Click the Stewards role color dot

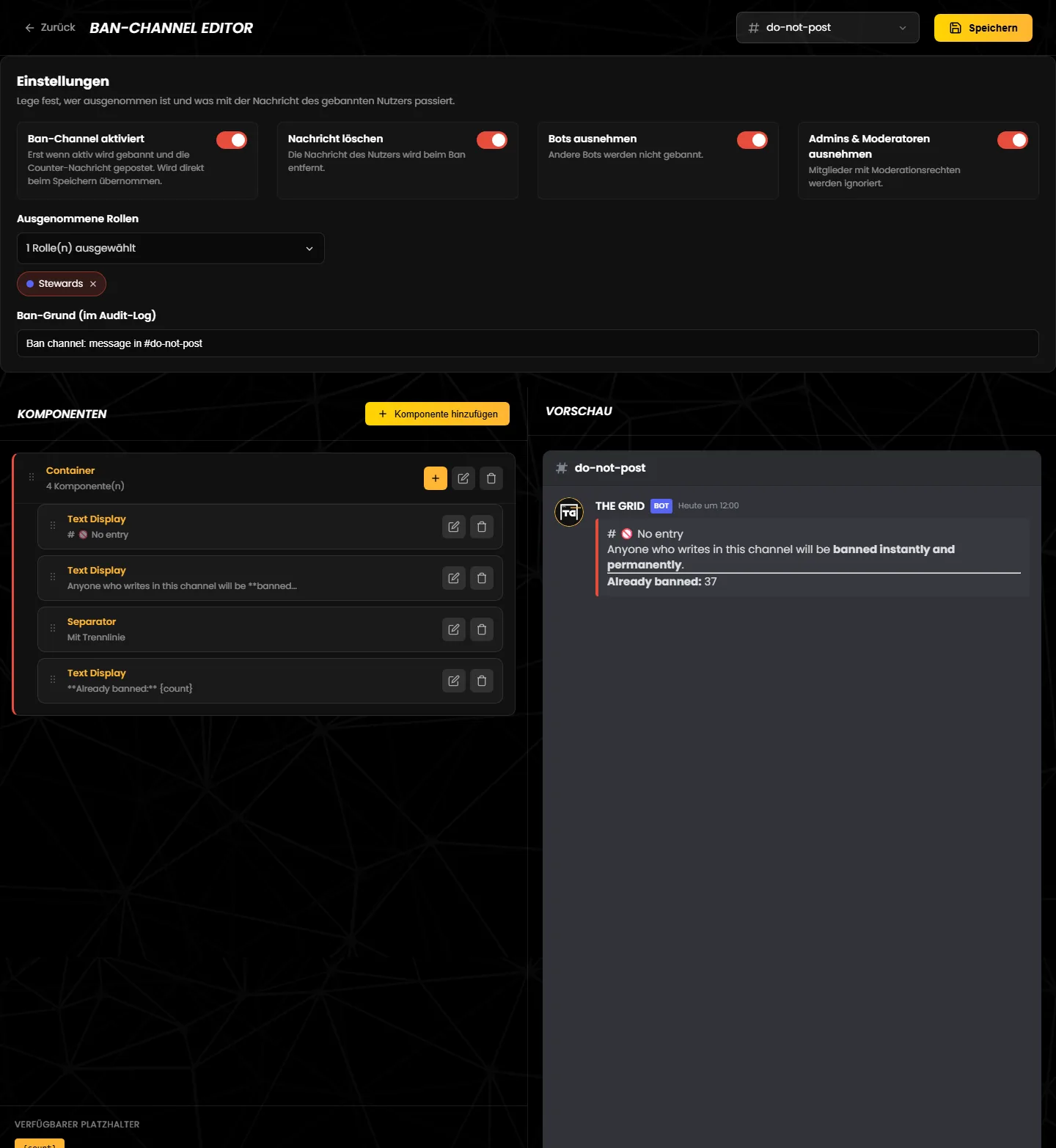pyautogui.click(x=30, y=284)
